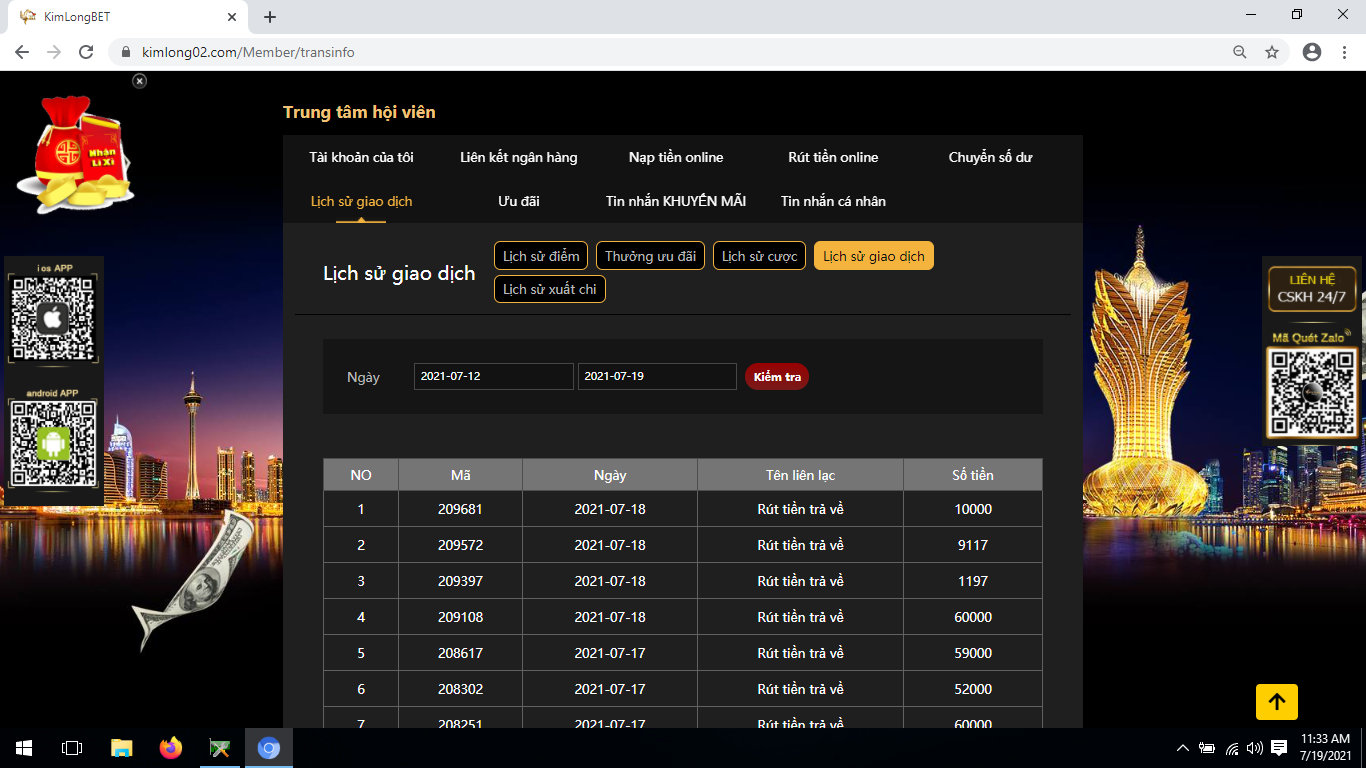Go to Nạp tiền online tab
This screenshot has width=1366, height=768.
676,157
